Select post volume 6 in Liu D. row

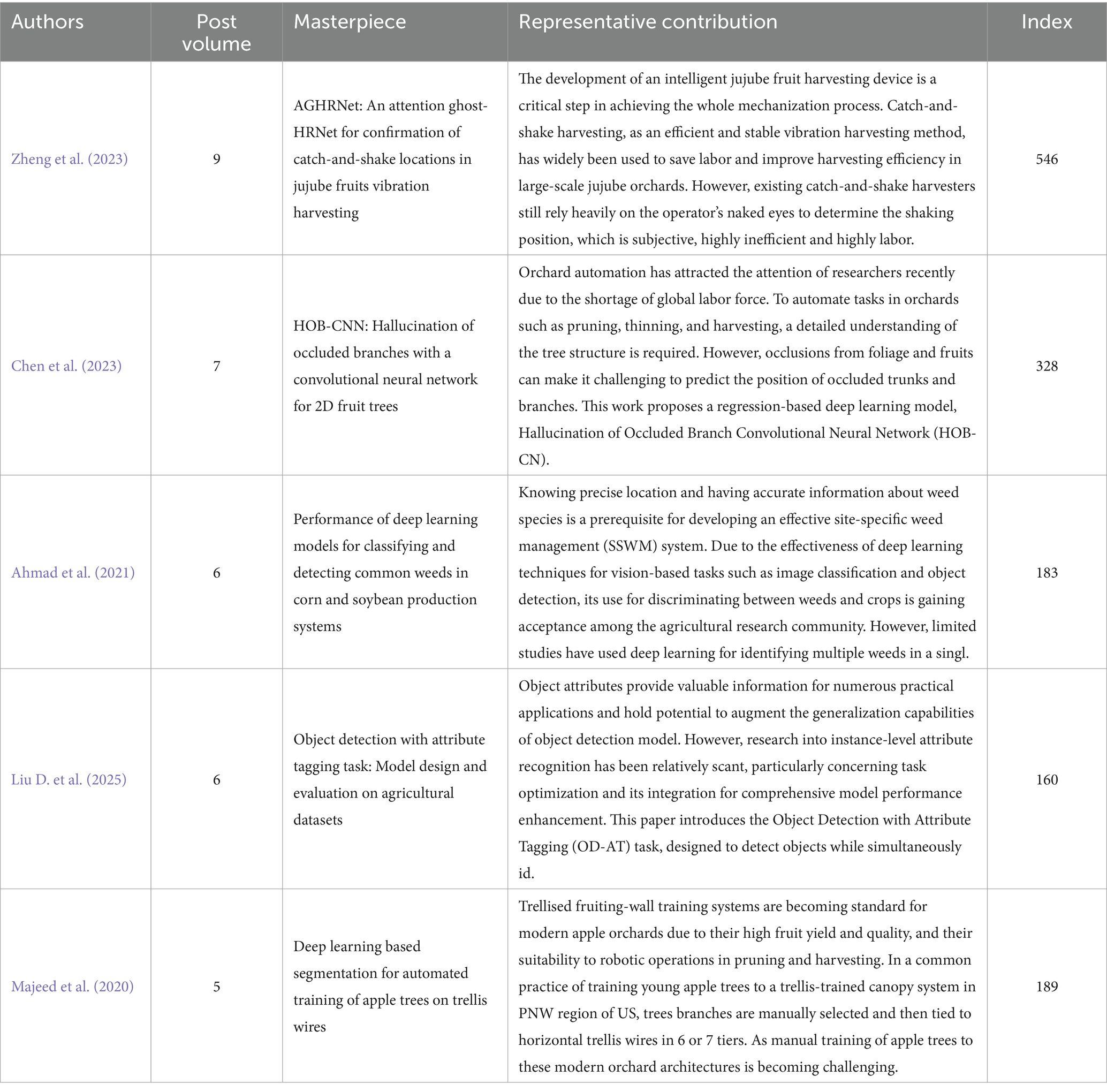coord(217,779)
